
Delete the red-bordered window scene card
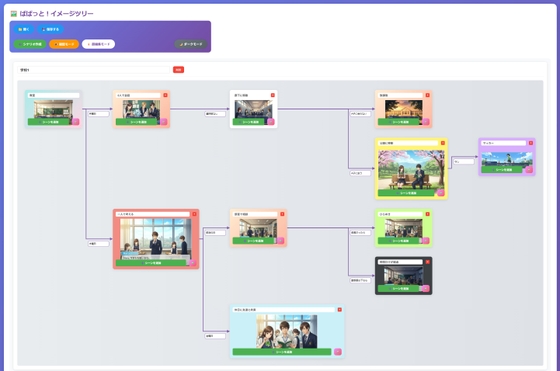coord(194,214)
